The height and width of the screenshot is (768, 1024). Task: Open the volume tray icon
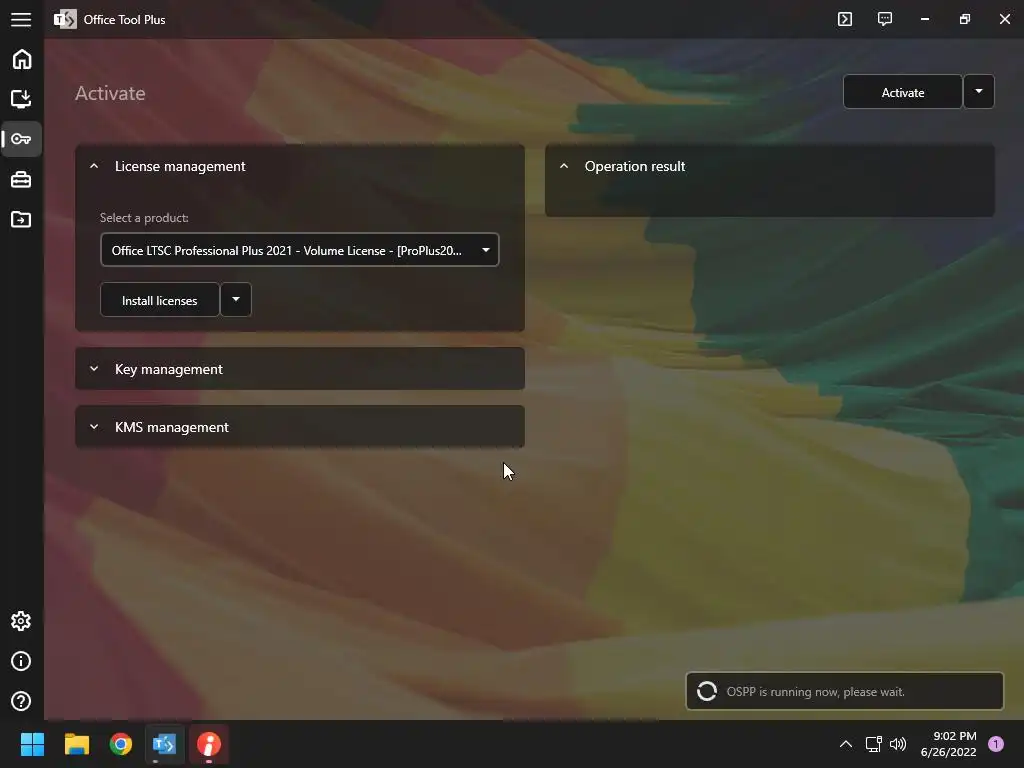coord(898,744)
